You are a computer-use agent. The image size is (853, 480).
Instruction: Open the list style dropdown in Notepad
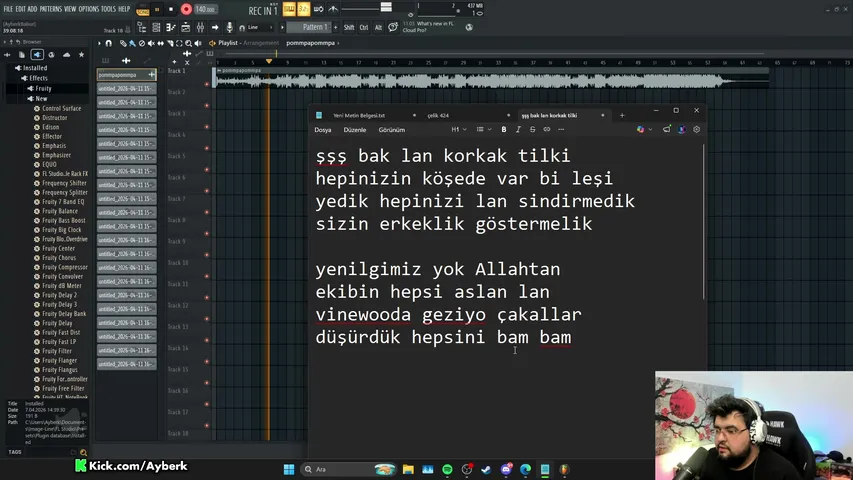tap(484, 130)
